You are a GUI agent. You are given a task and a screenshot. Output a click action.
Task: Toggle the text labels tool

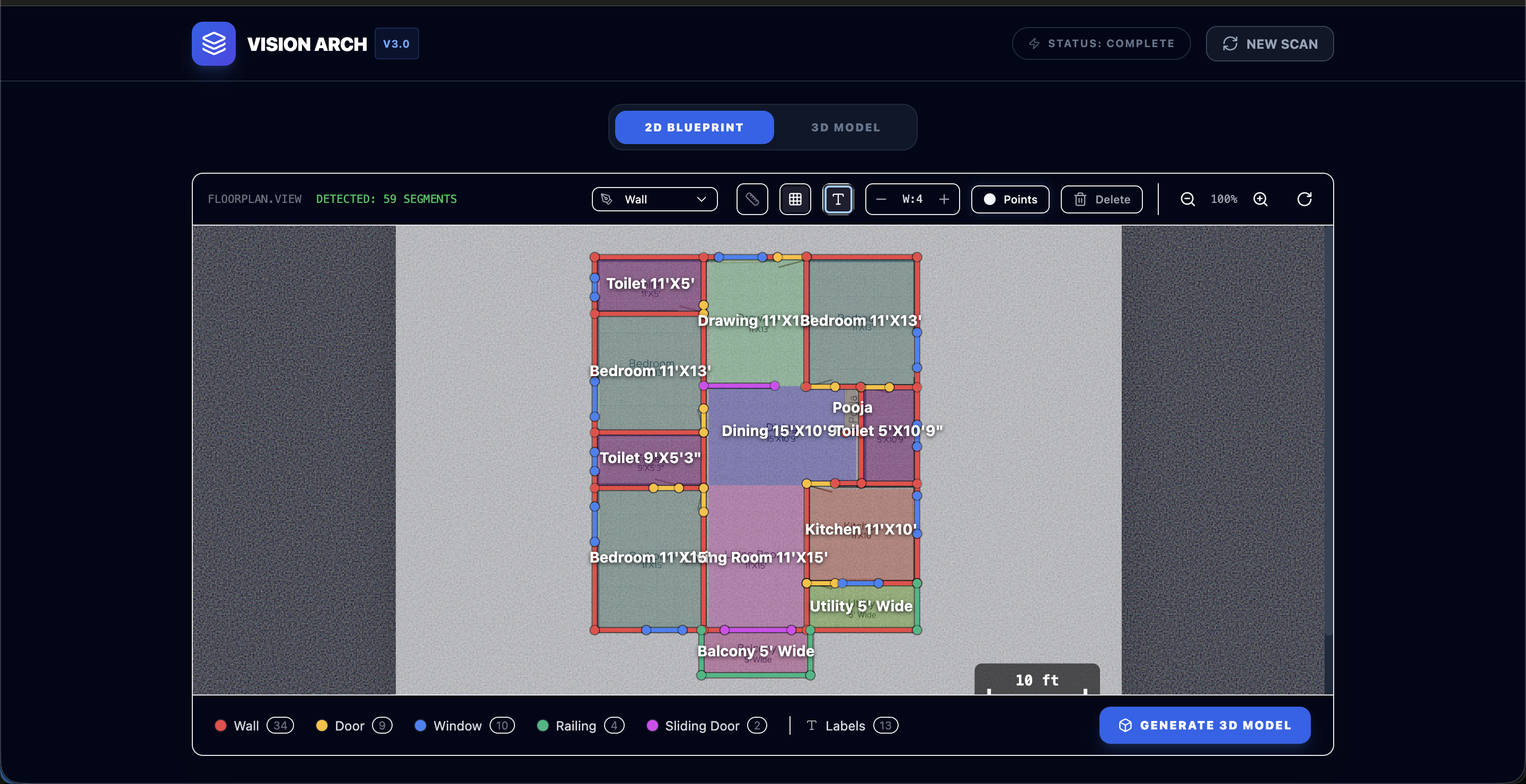coord(838,199)
